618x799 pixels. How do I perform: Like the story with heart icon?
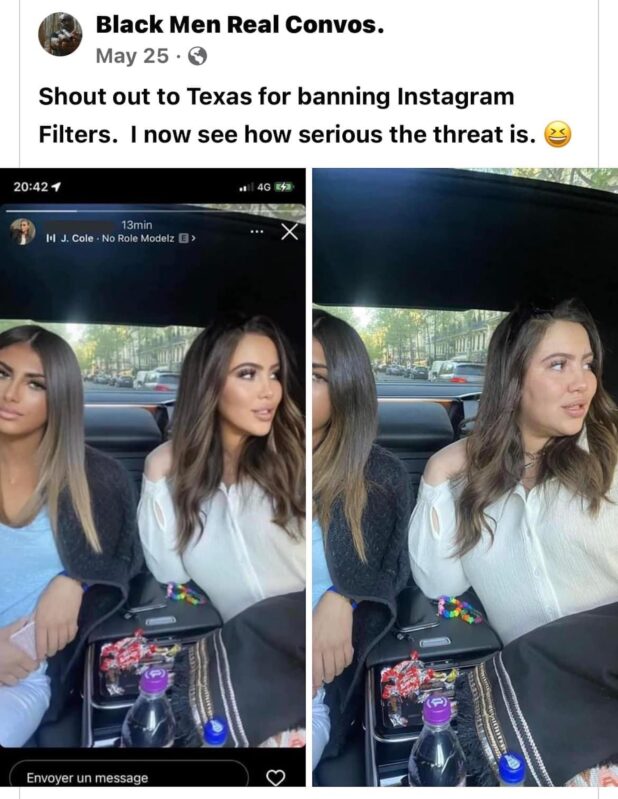[276, 778]
